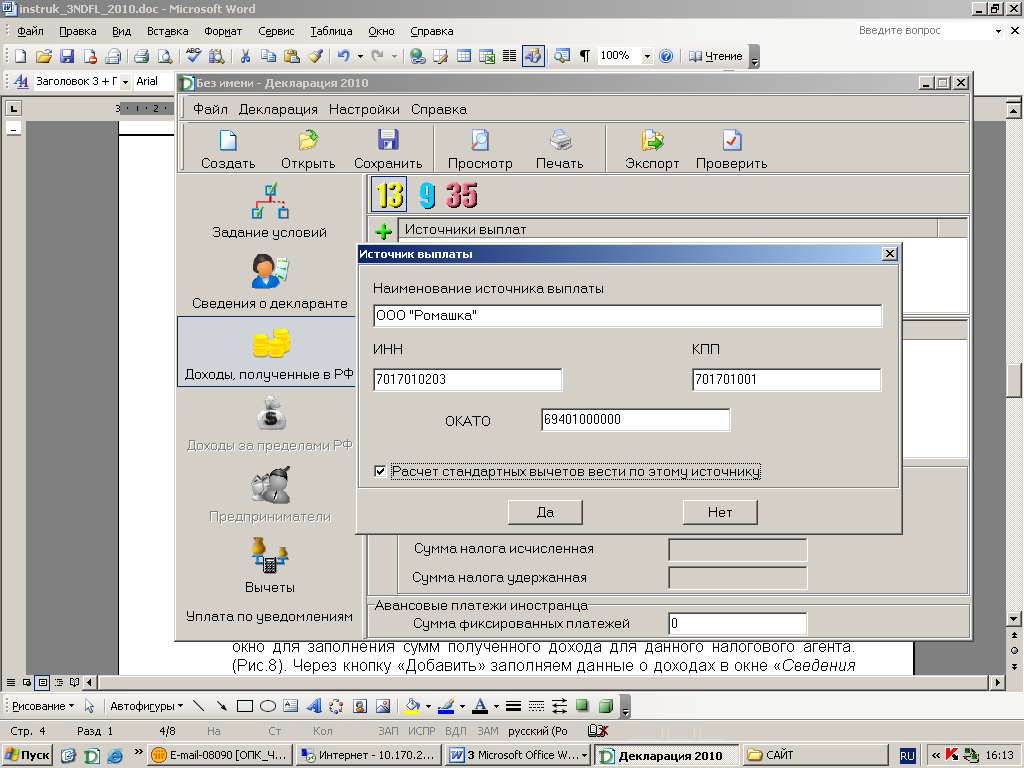Open САЙТ folder taskbar button
This screenshot has width=1024, height=768.
click(x=815, y=755)
